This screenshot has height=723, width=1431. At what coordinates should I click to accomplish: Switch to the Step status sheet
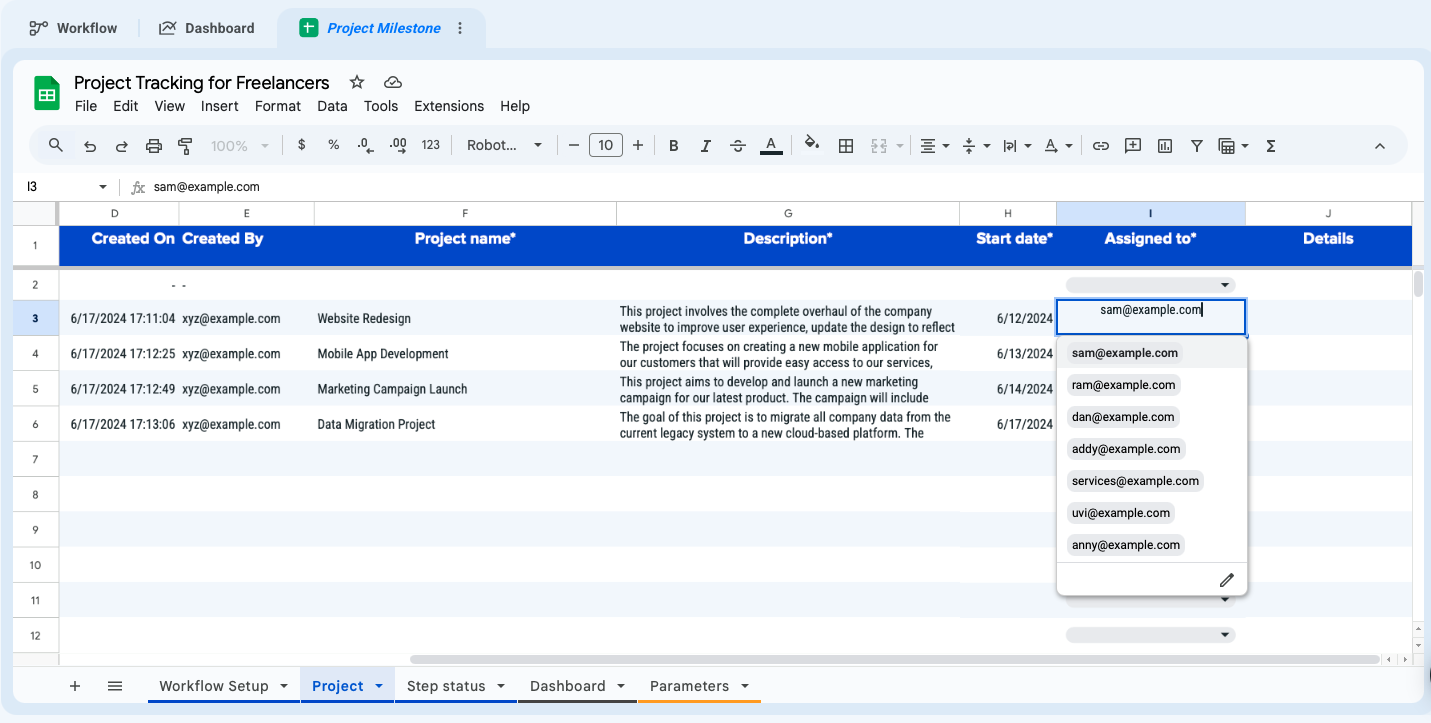point(446,686)
